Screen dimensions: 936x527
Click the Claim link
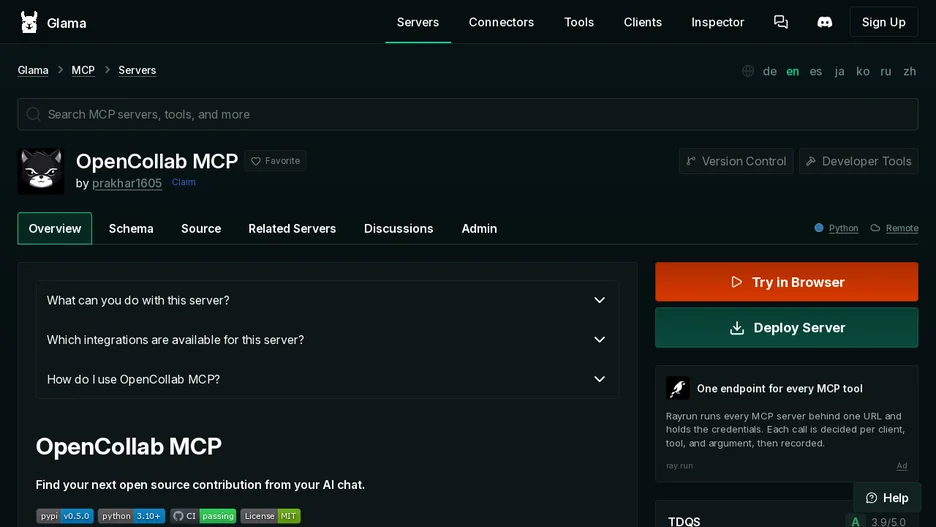pos(184,182)
